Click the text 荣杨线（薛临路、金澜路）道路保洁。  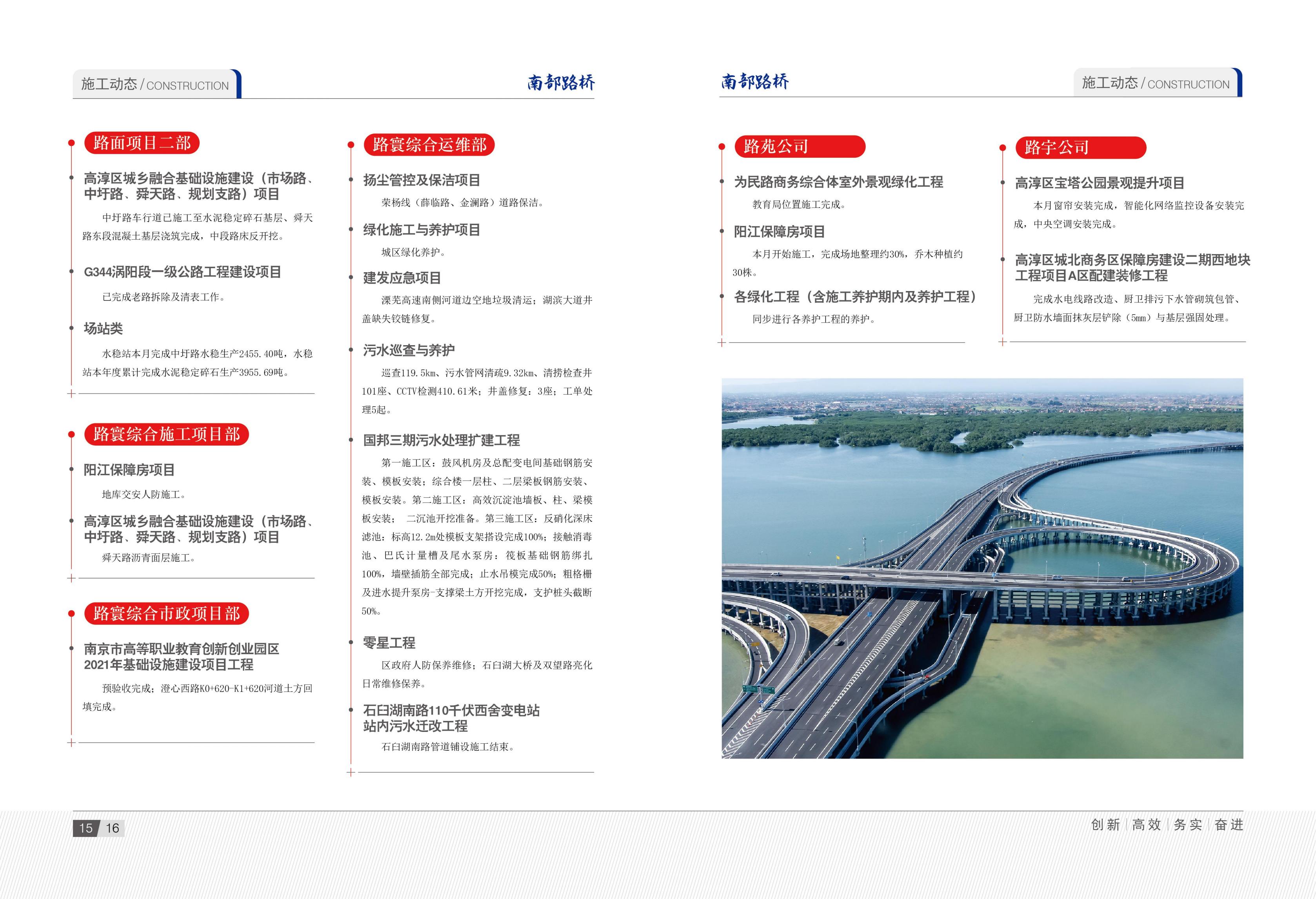463,203
